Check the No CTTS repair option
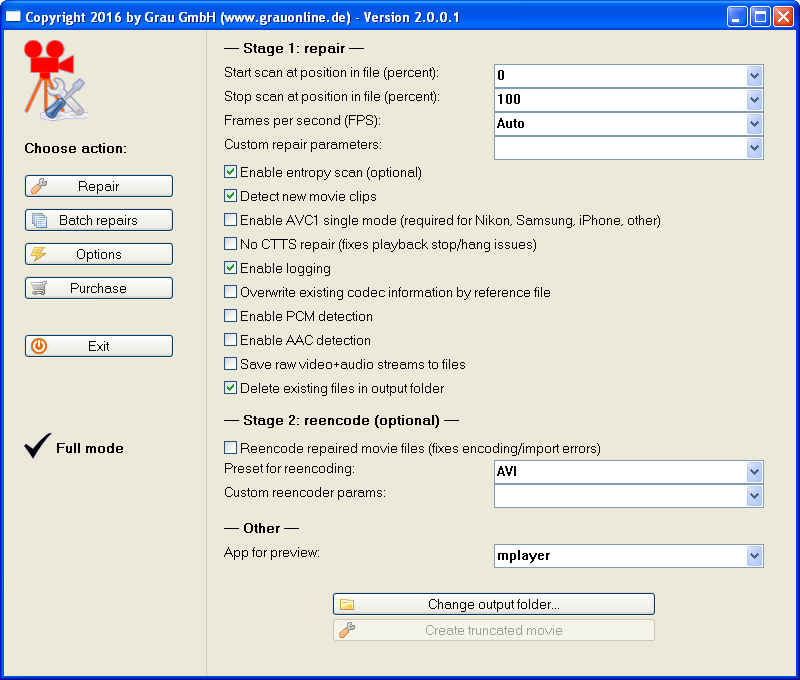The width and height of the screenshot is (800, 680). tap(231, 244)
